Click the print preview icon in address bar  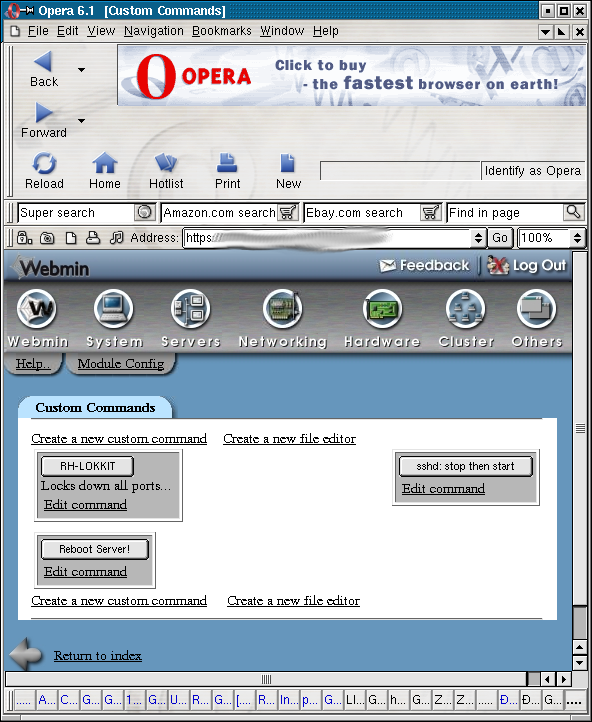pyautogui.click(x=93, y=238)
